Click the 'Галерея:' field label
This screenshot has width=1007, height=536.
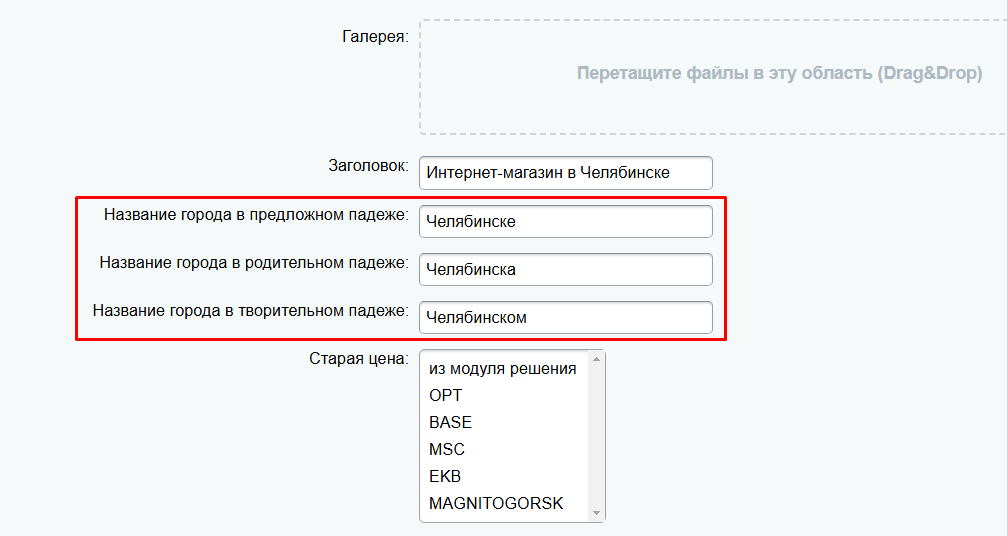pos(375,37)
